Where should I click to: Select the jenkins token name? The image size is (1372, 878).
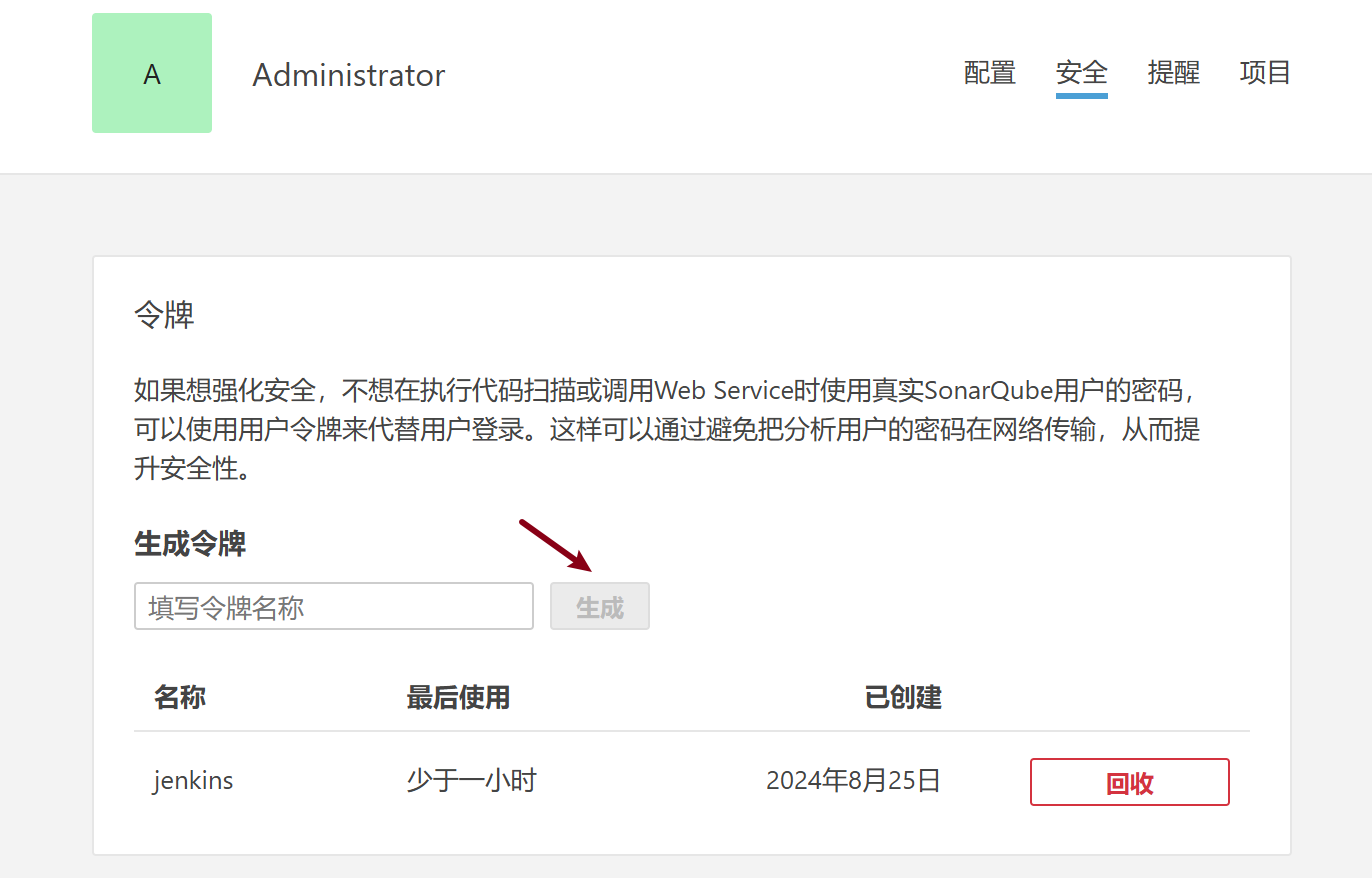point(193,781)
